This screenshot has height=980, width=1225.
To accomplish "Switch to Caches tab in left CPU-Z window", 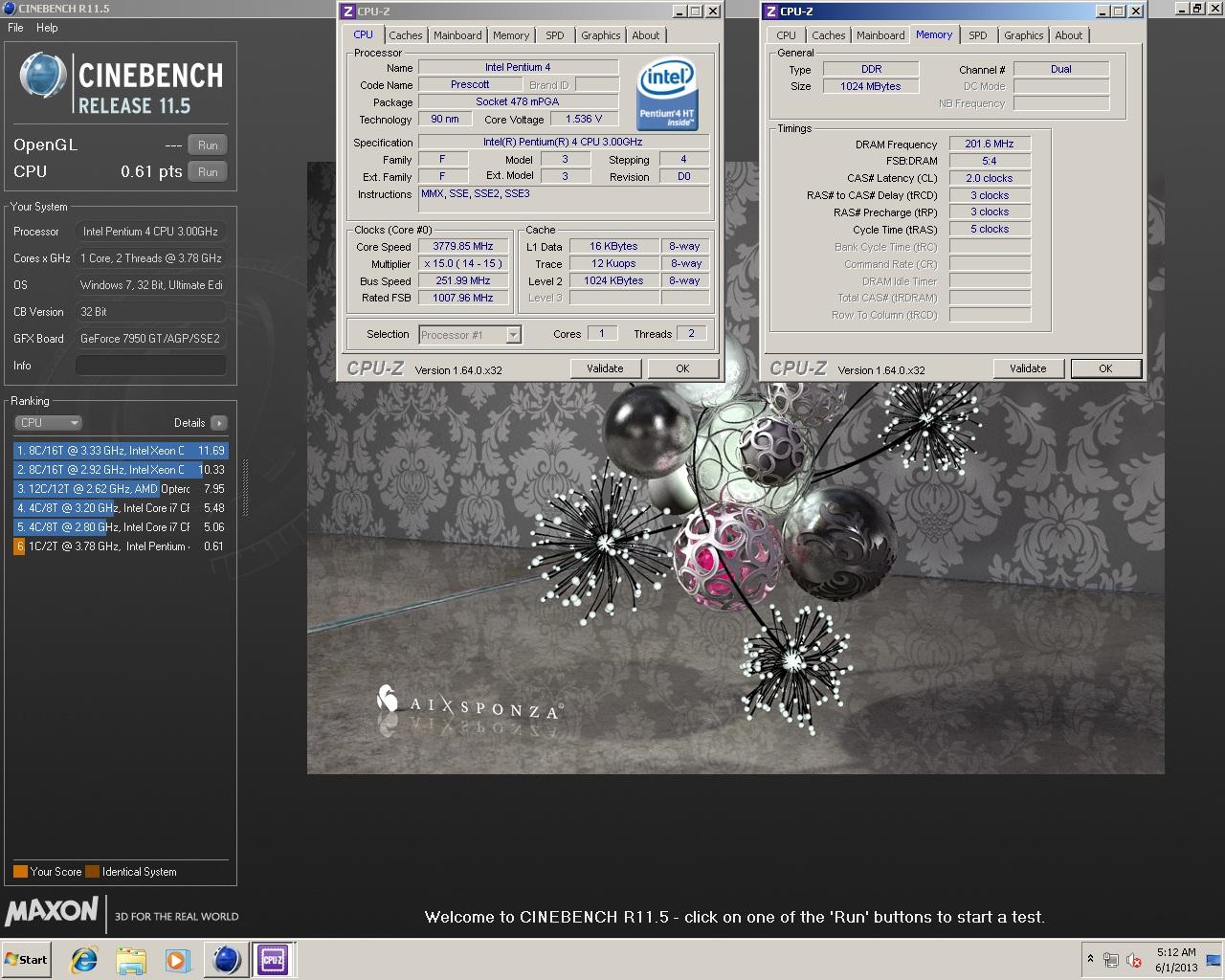I will 405,35.
